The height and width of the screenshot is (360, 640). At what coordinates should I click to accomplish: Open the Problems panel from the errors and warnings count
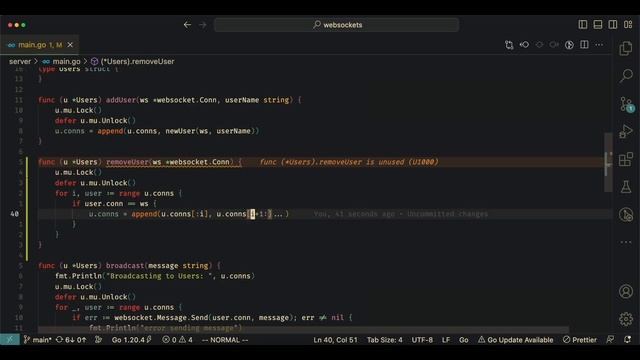(x=177, y=340)
